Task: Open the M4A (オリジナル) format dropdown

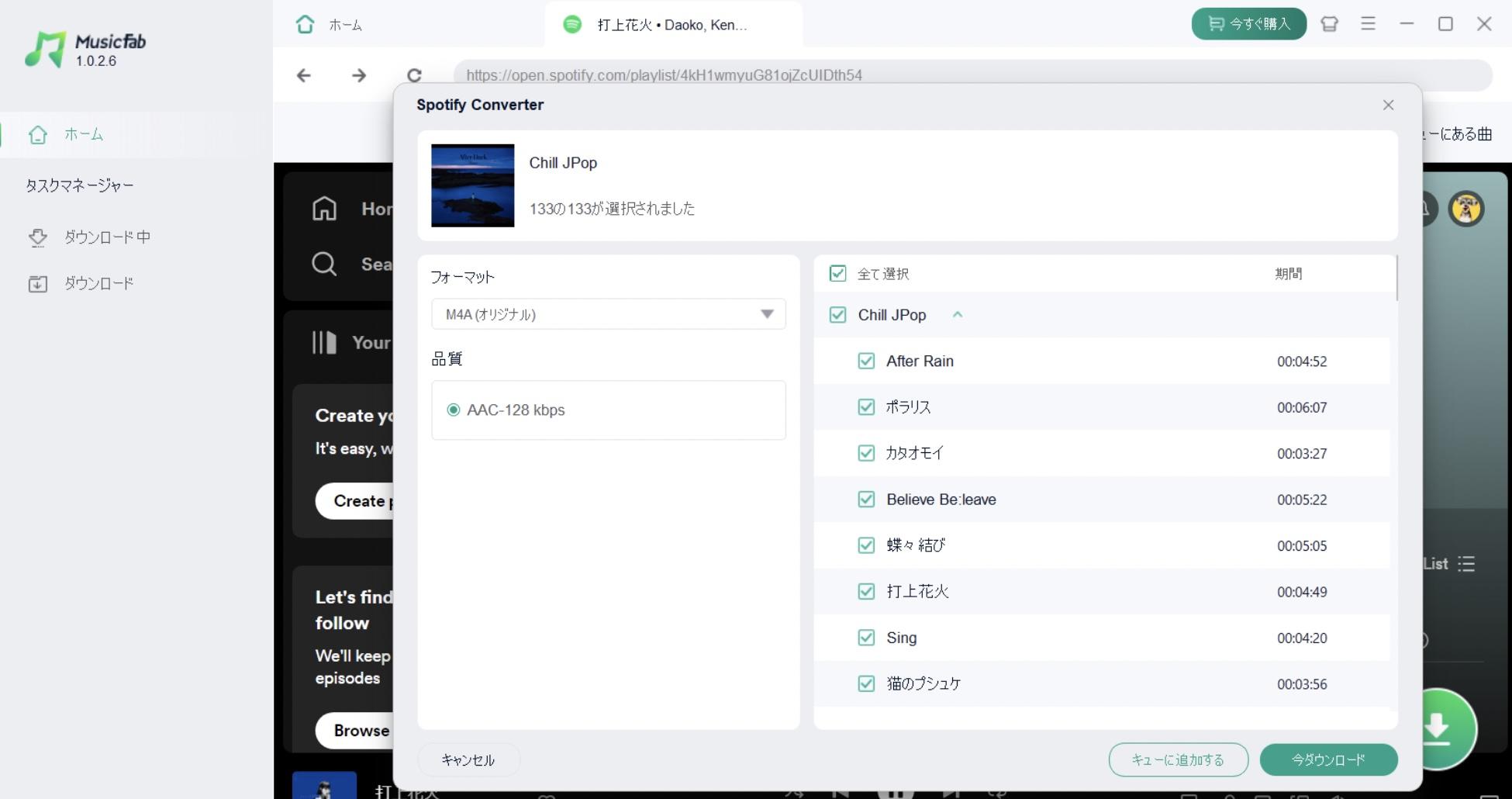Action: click(x=609, y=314)
